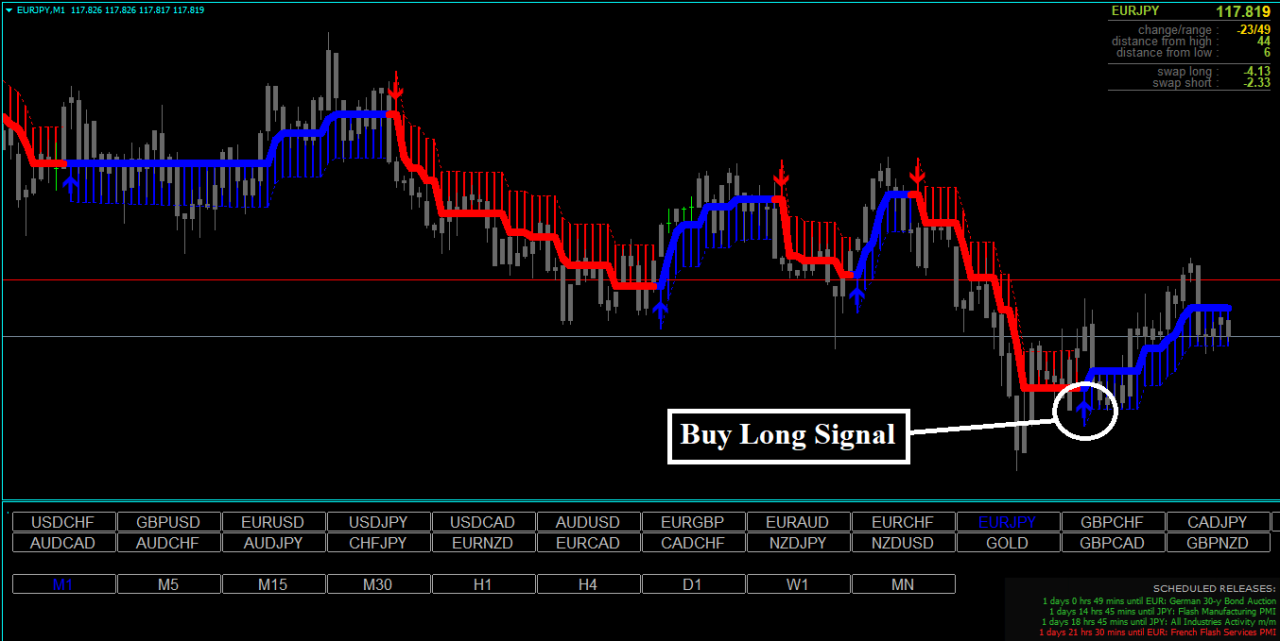Click the EURCHF symbol button
This screenshot has width=1280, height=641.
pos(904,522)
